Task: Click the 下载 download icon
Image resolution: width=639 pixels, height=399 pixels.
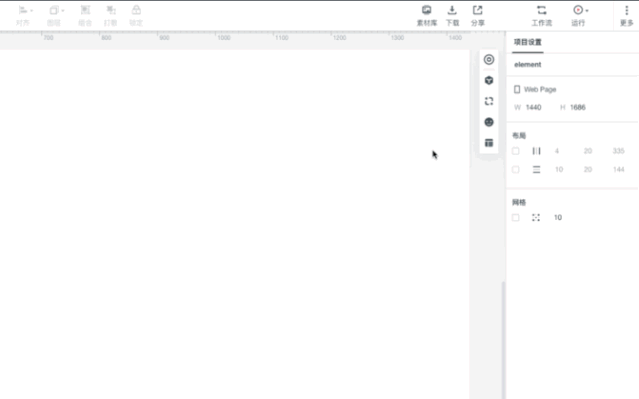Action: [x=452, y=10]
